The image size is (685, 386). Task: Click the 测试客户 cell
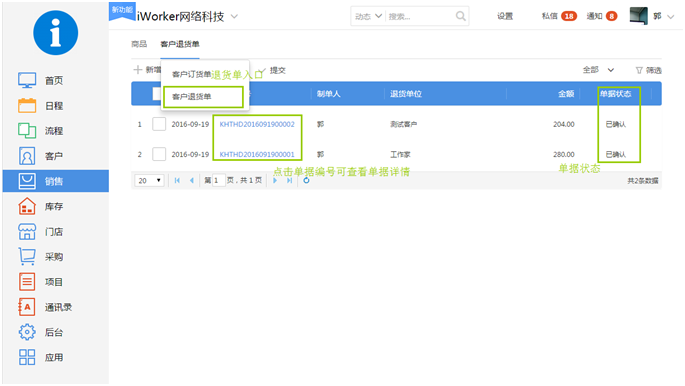coord(404,124)
